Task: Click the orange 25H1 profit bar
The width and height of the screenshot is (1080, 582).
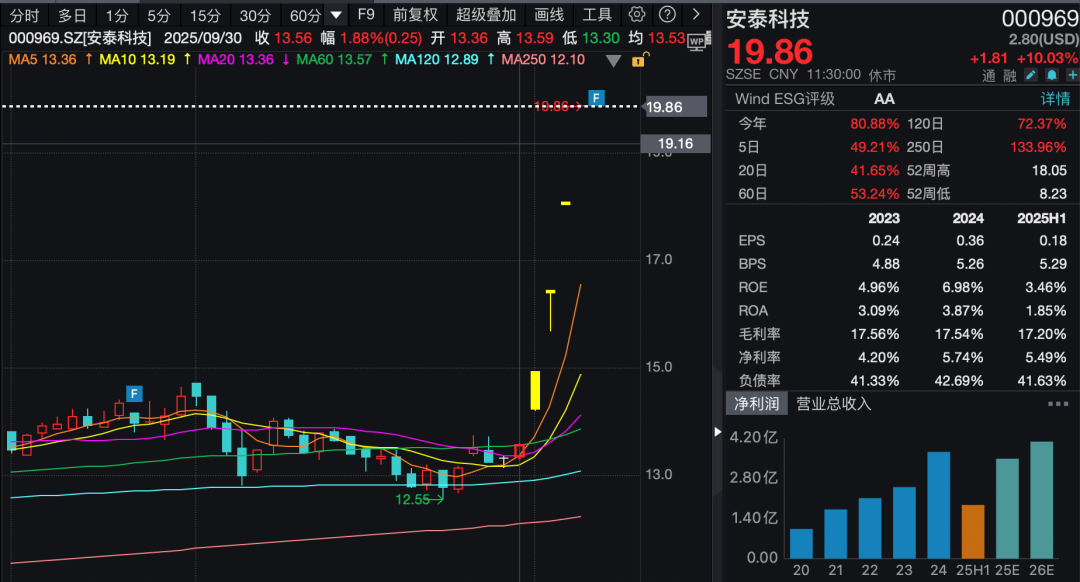Action: pyautogui.click(x=972, y=531)
